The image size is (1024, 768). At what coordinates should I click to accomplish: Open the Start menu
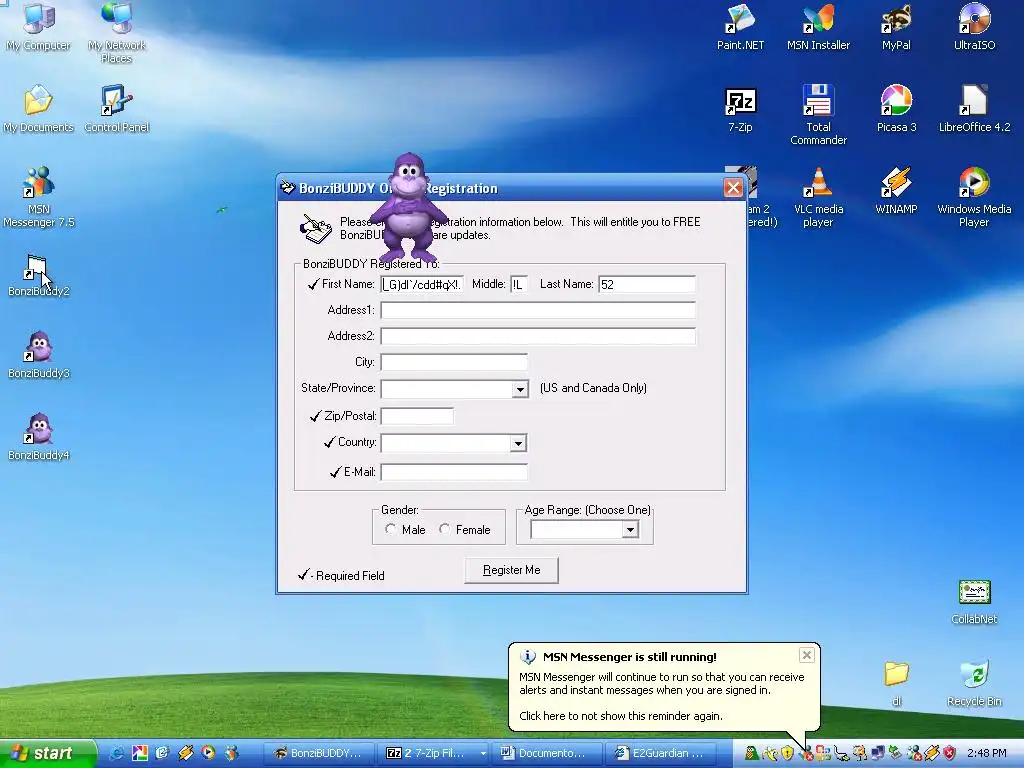click(47, 753)
